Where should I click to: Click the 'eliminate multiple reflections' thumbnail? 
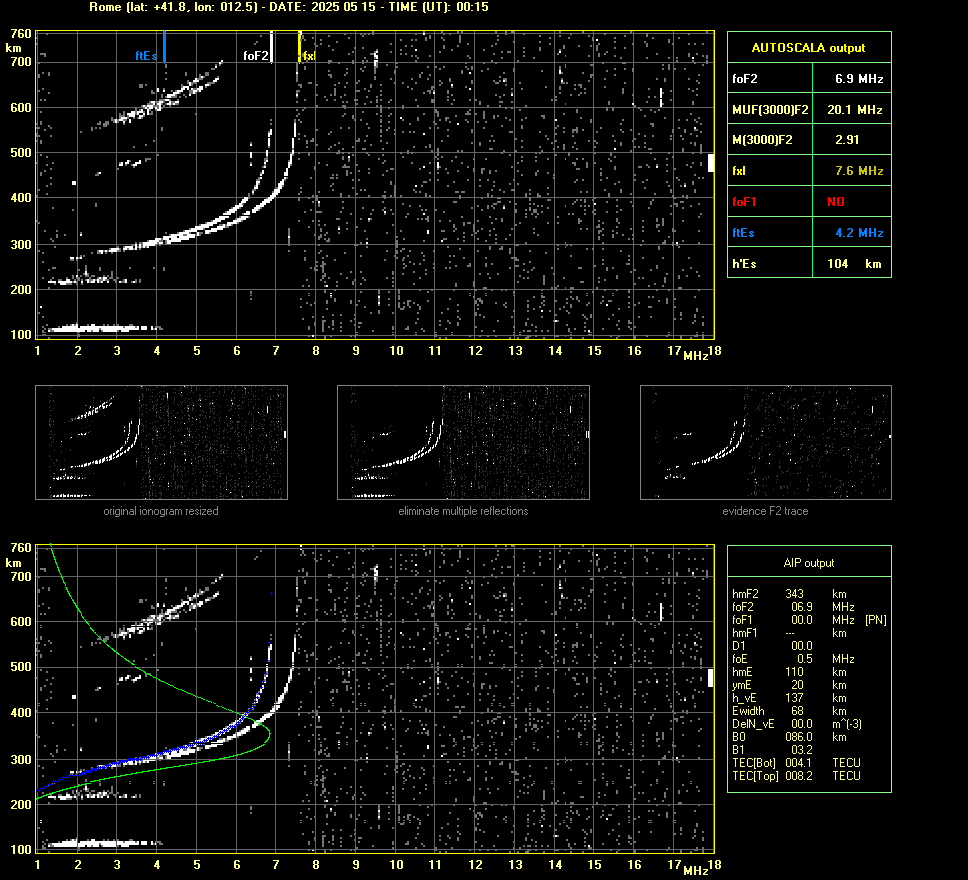[x=463, y=442]
